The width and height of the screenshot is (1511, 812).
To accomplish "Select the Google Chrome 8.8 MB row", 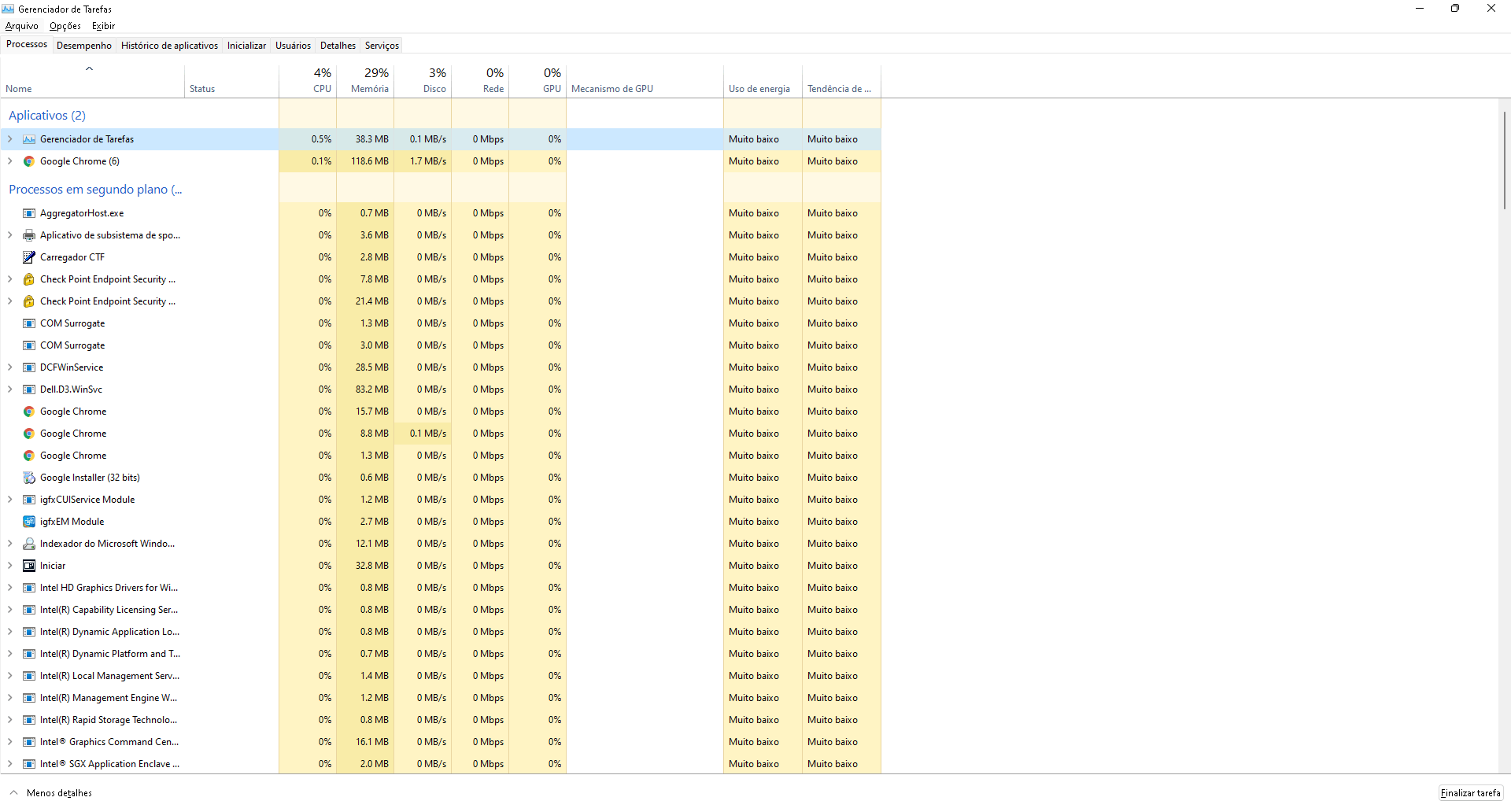I will tap(441, 434).
